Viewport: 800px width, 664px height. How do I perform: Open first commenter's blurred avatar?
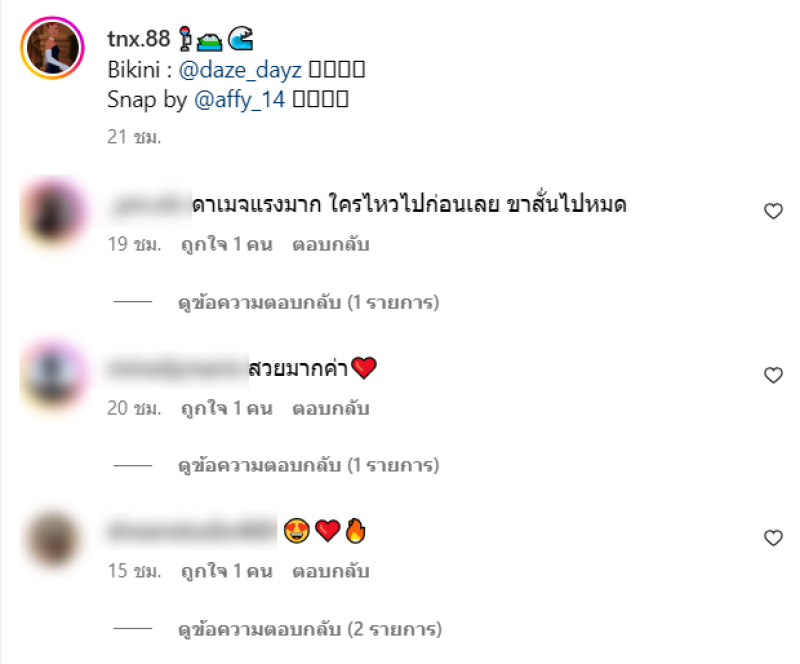coord(53,212)
